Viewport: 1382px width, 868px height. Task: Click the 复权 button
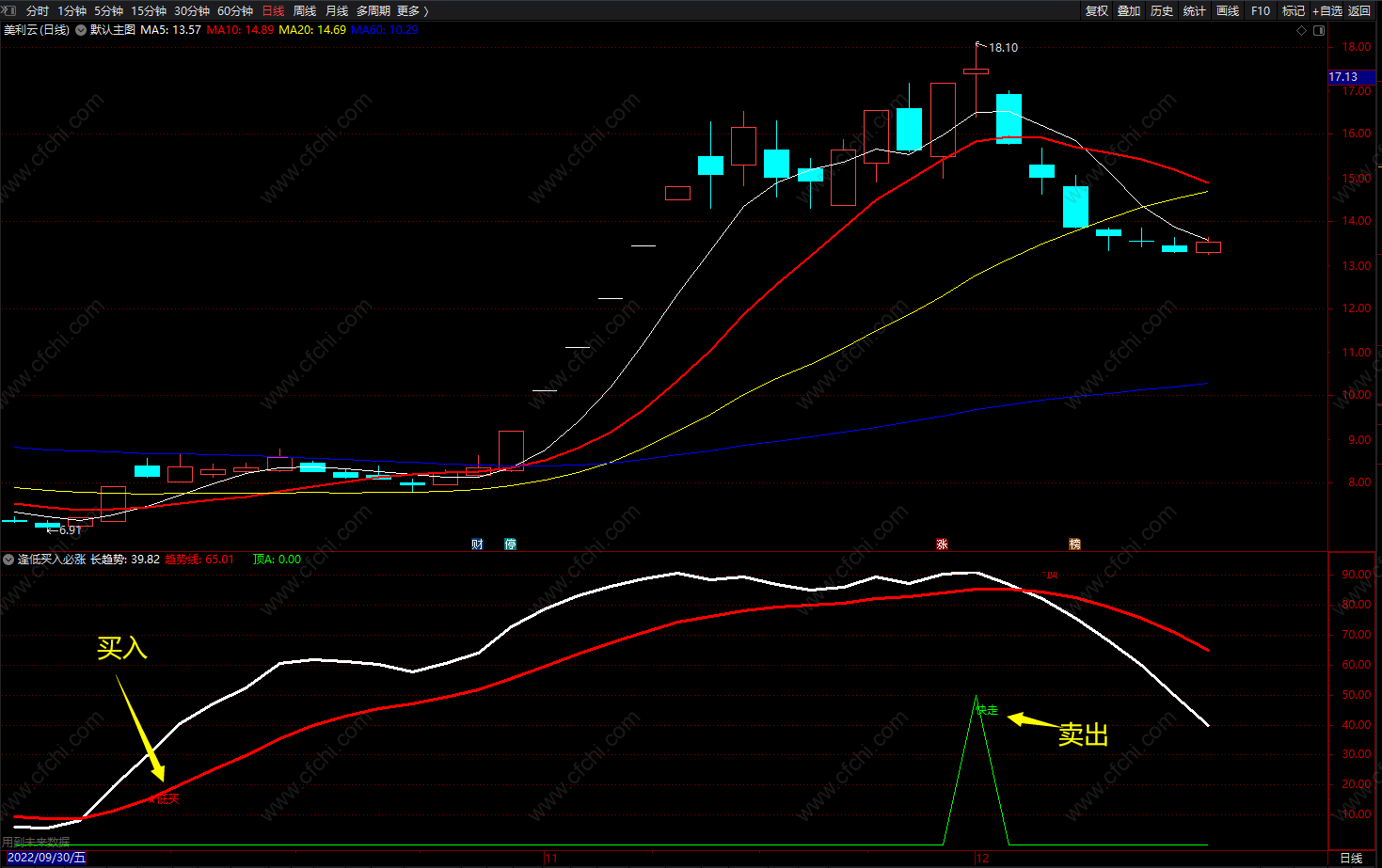(x=1097, y=11)
